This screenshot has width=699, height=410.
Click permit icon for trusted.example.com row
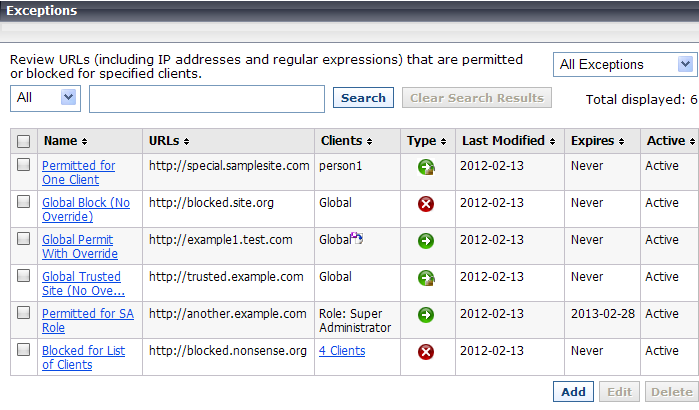(426, 278)
